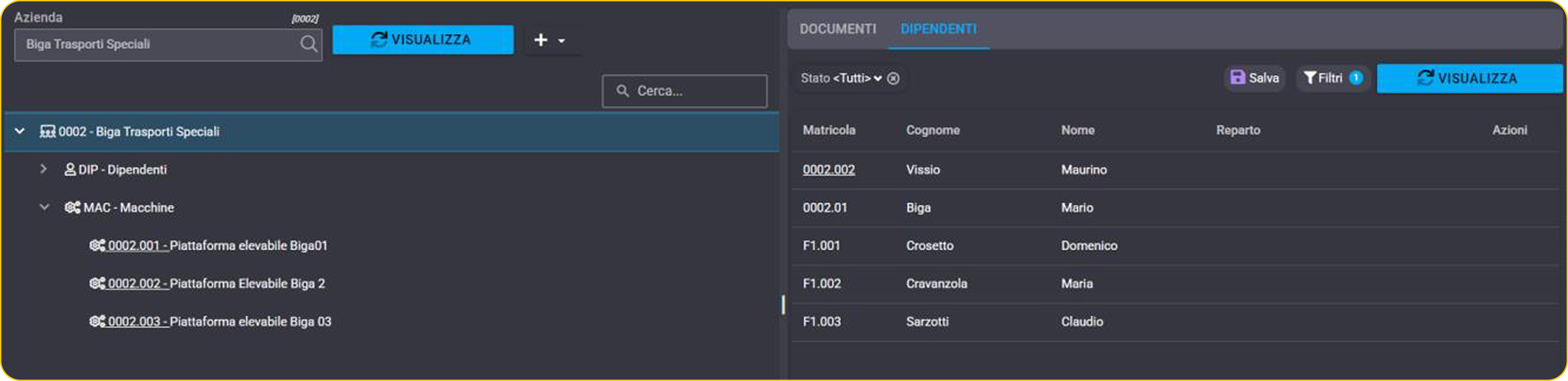Select the 0002 - Biga Trasporti Speciali row

(x=391, y=132)
